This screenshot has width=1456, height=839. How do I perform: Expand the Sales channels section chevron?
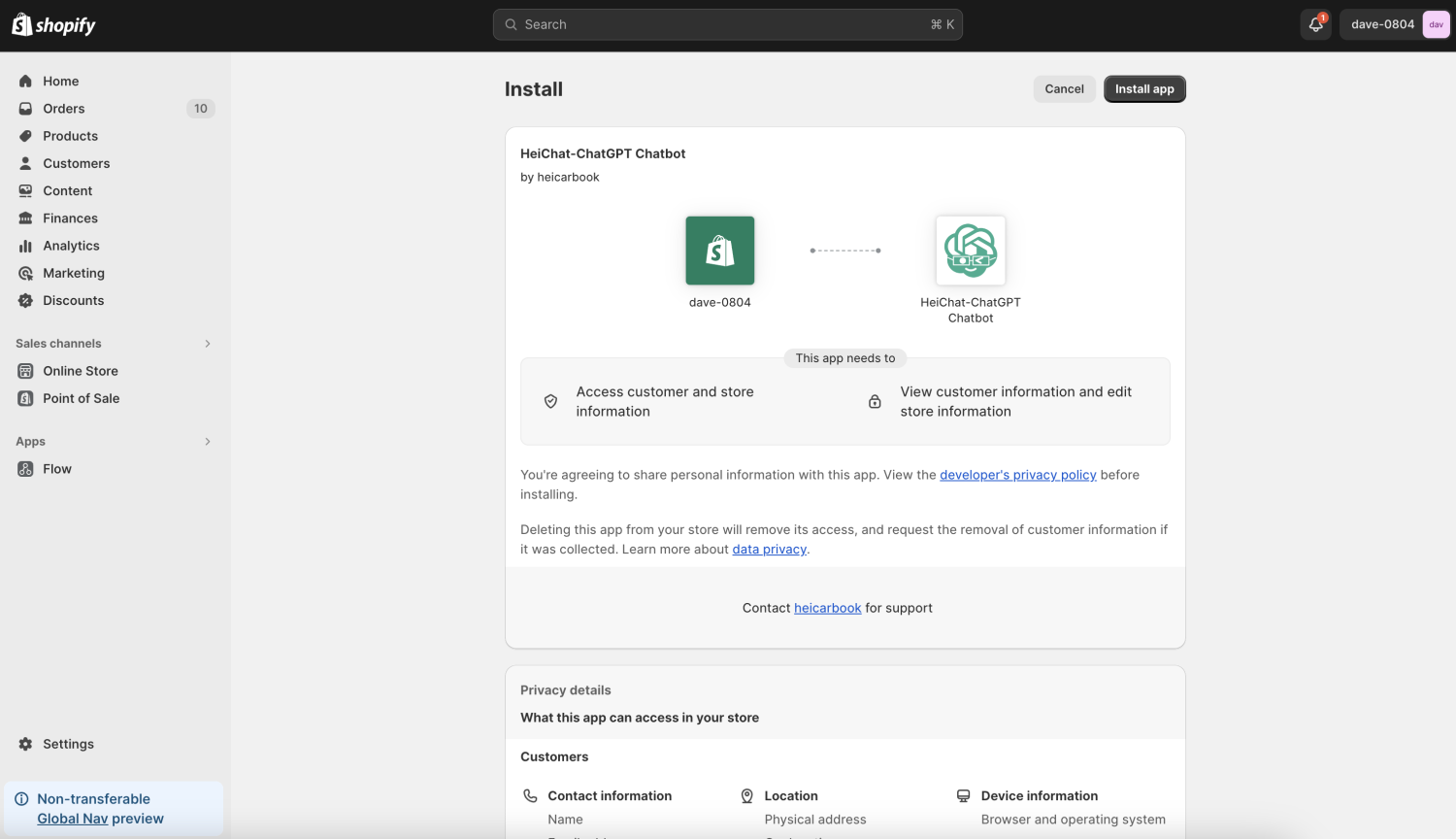tap(207, 344)
